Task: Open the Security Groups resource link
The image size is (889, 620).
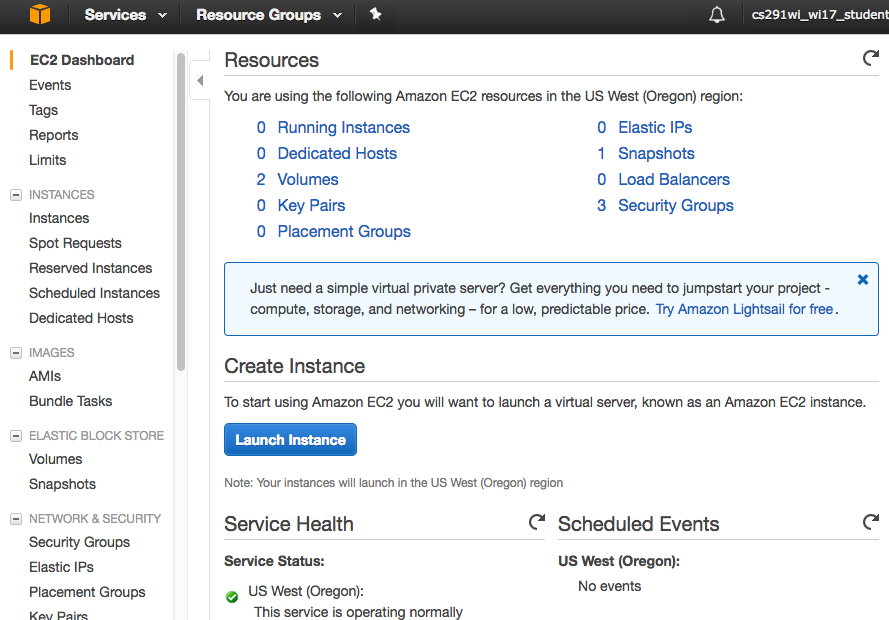Action: [x=675, y=205]
